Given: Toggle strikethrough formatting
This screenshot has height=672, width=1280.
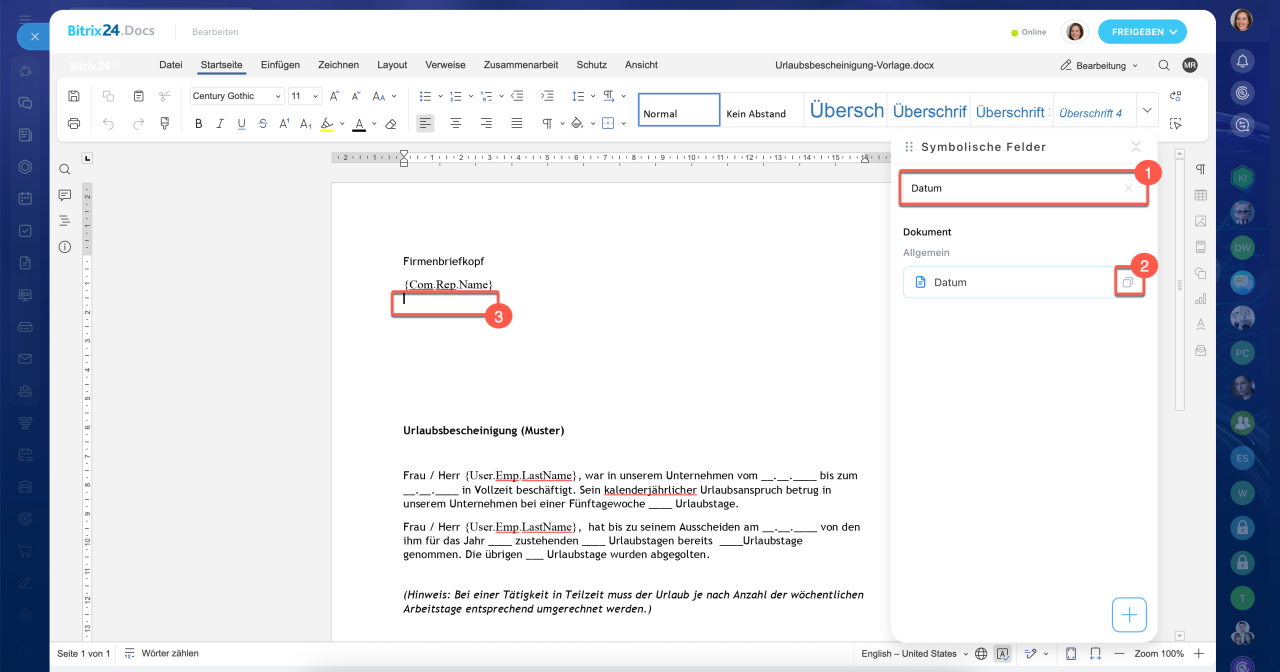Looking at the screenshot, I should pos(263,124).
